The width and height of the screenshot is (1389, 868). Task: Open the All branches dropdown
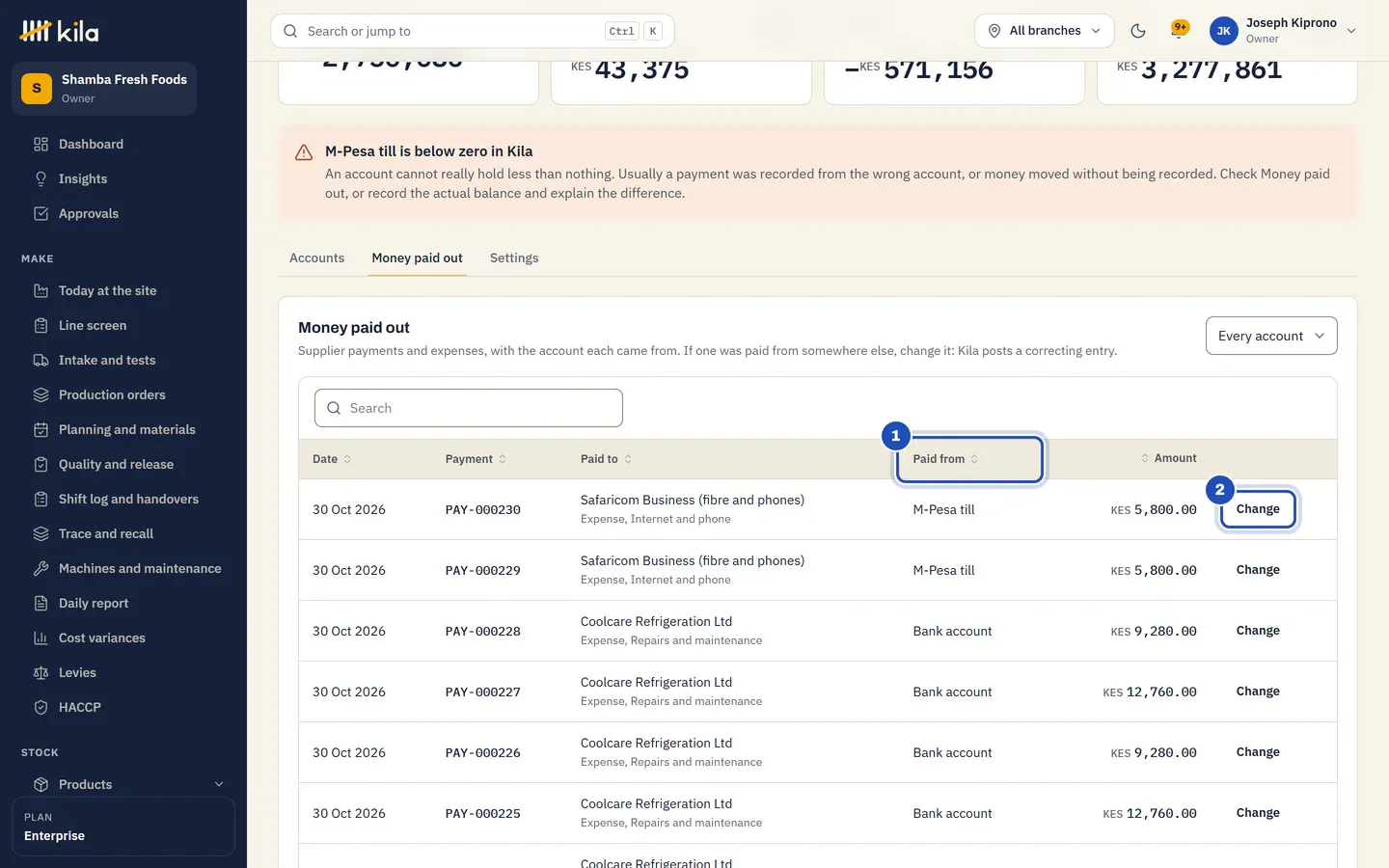1044,31
